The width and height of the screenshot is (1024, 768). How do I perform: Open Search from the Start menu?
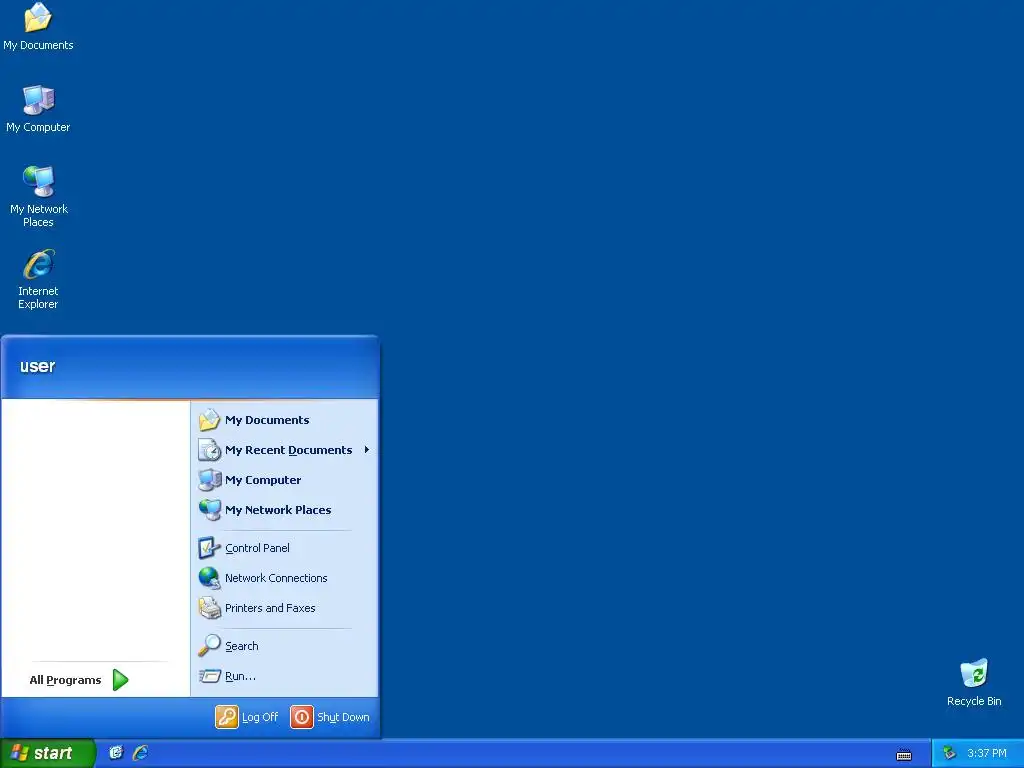284,646
